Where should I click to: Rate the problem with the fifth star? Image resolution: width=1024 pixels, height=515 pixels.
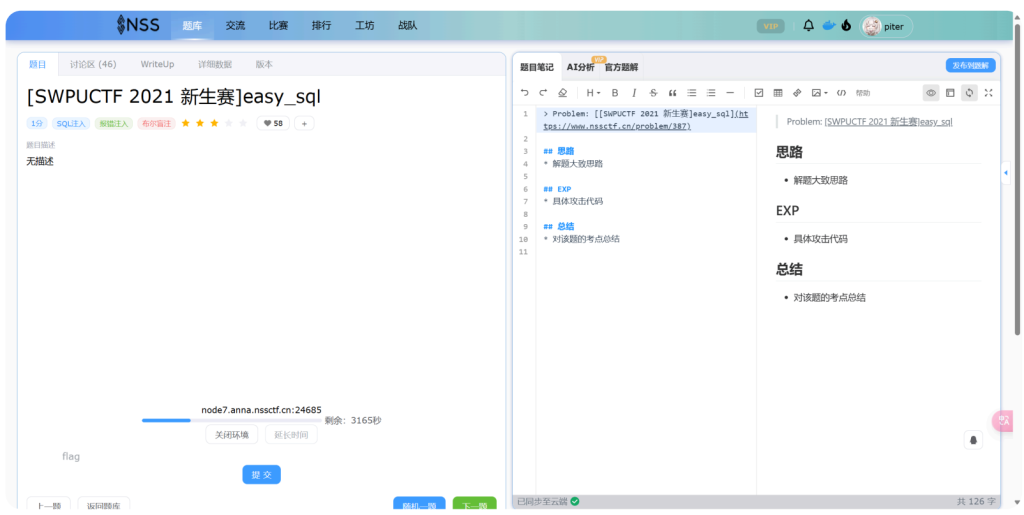[x=243, y=123]
